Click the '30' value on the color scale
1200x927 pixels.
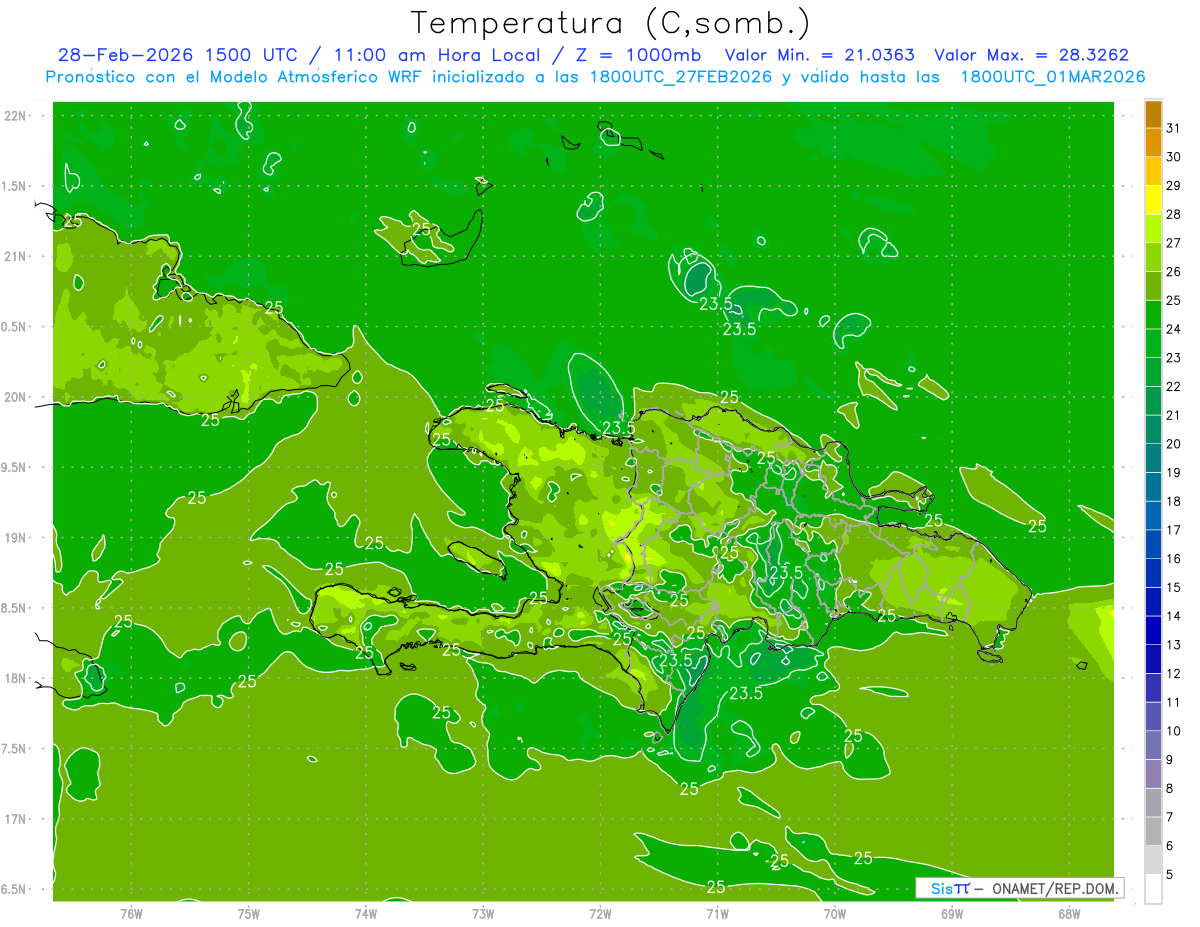point(1174,157)
